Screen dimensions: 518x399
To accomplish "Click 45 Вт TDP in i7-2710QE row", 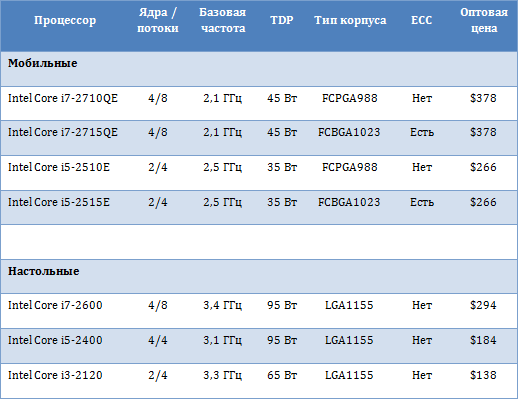I will click(x=282, y=98).
